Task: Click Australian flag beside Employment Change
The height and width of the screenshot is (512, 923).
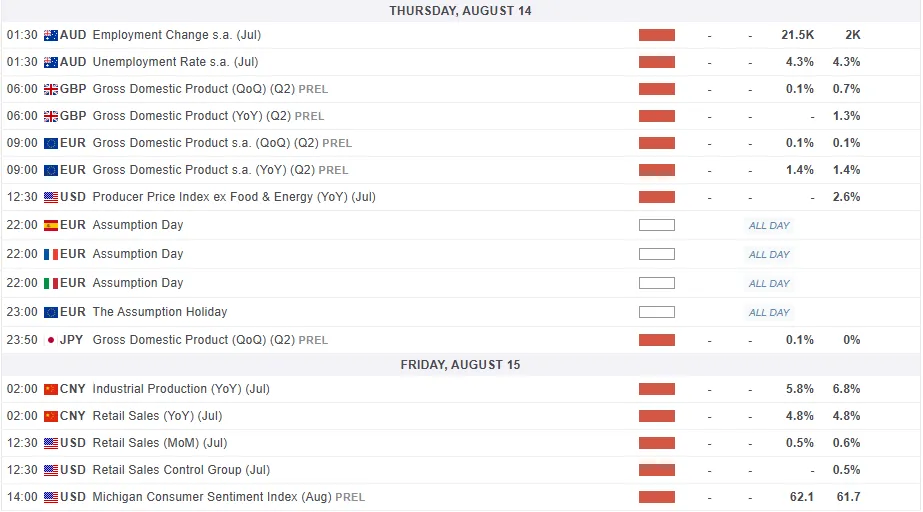Action: (x=51, y=35)
